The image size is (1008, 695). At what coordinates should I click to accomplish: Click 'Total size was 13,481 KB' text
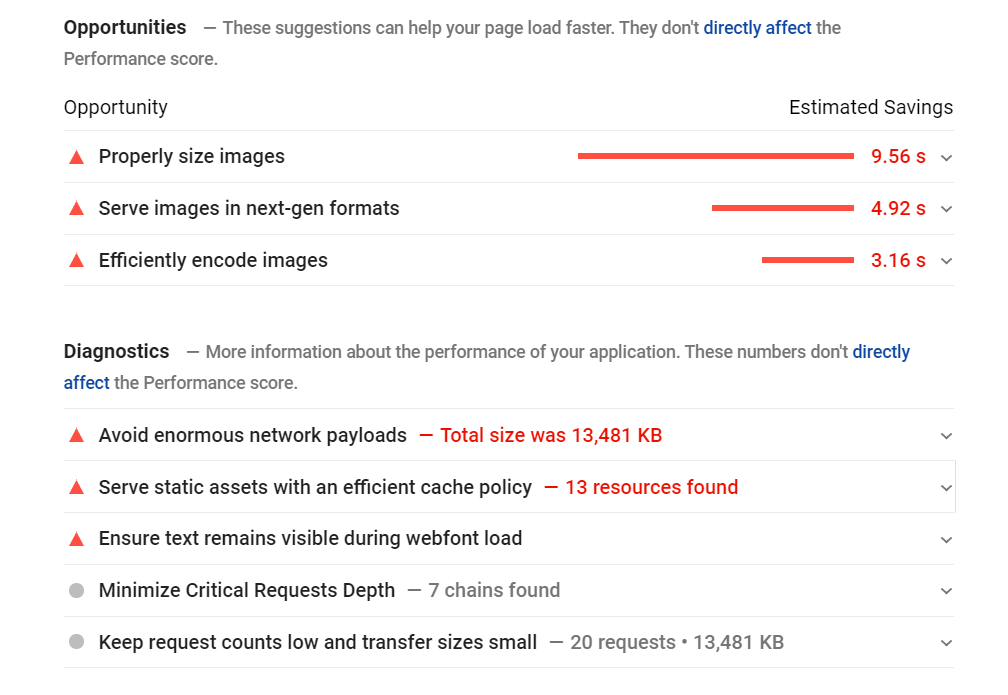coord(550,436)
